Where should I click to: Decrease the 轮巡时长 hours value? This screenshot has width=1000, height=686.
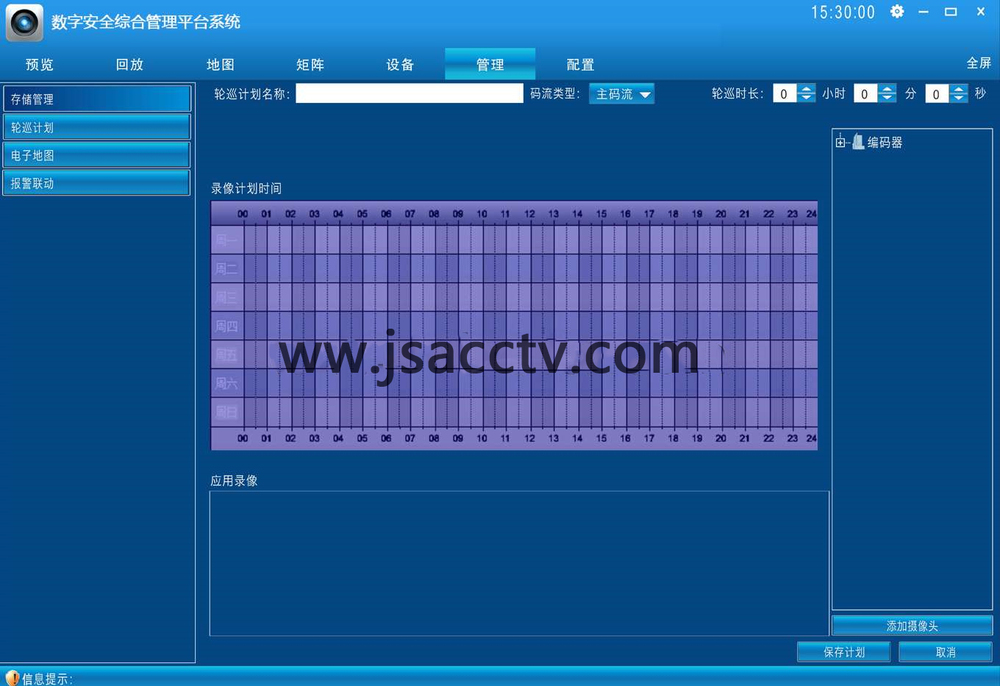point(807,98)
